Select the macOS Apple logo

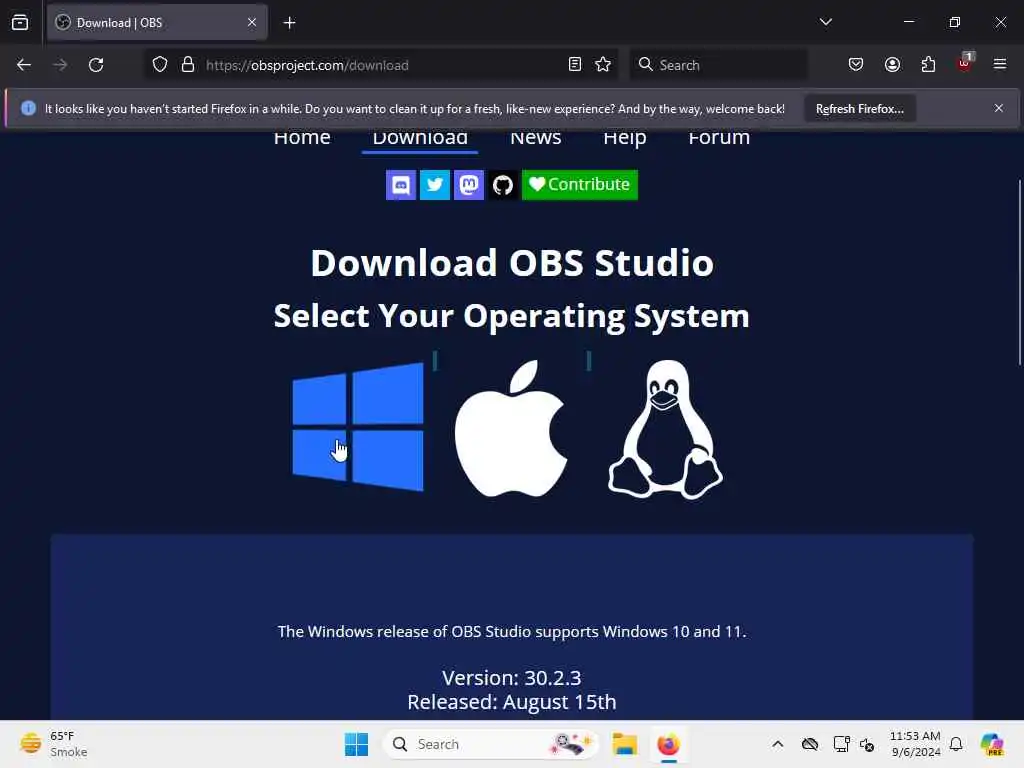click(511, 428)
